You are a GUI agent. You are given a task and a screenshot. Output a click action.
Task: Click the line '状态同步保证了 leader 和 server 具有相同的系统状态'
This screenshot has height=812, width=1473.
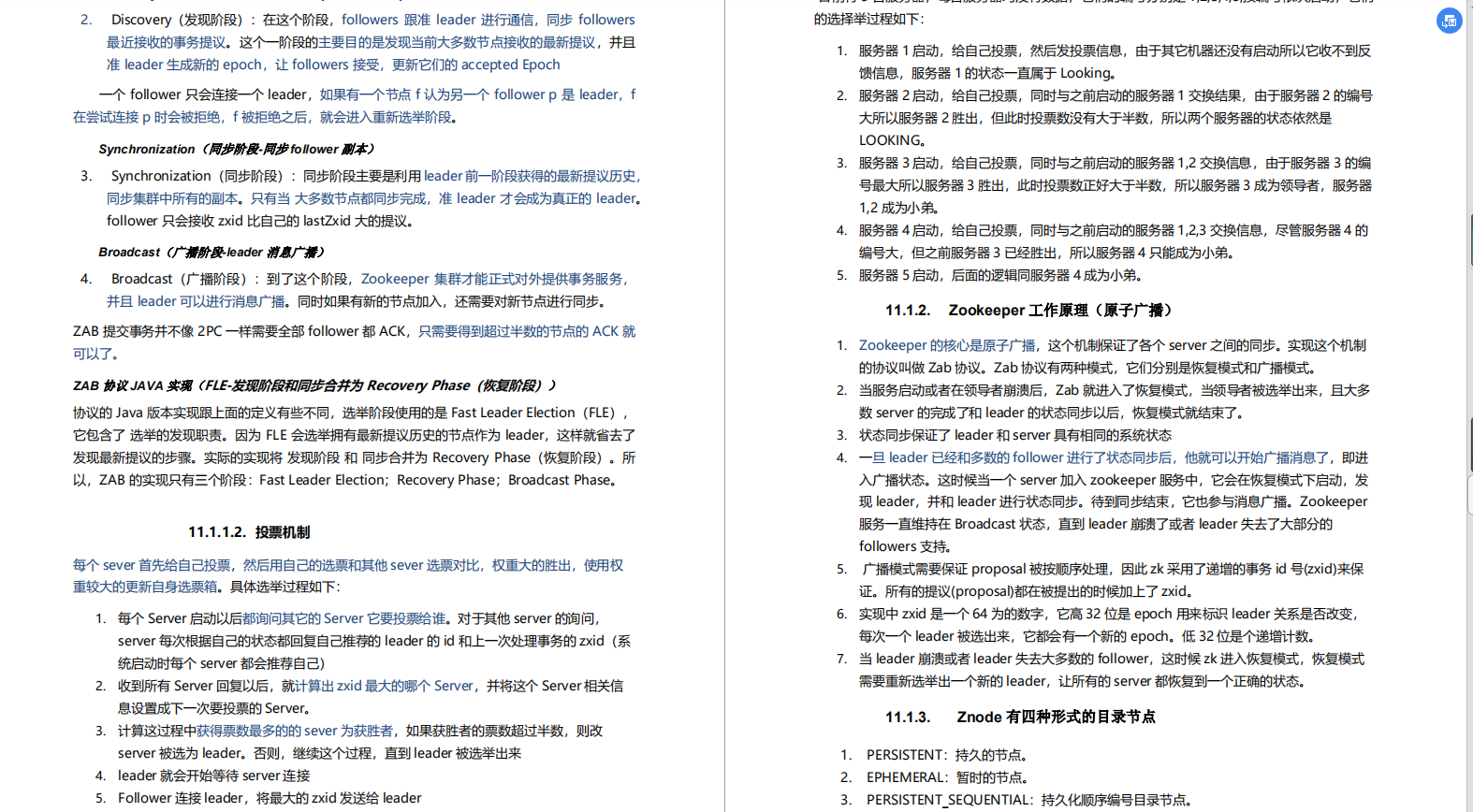pos(1015,435)
